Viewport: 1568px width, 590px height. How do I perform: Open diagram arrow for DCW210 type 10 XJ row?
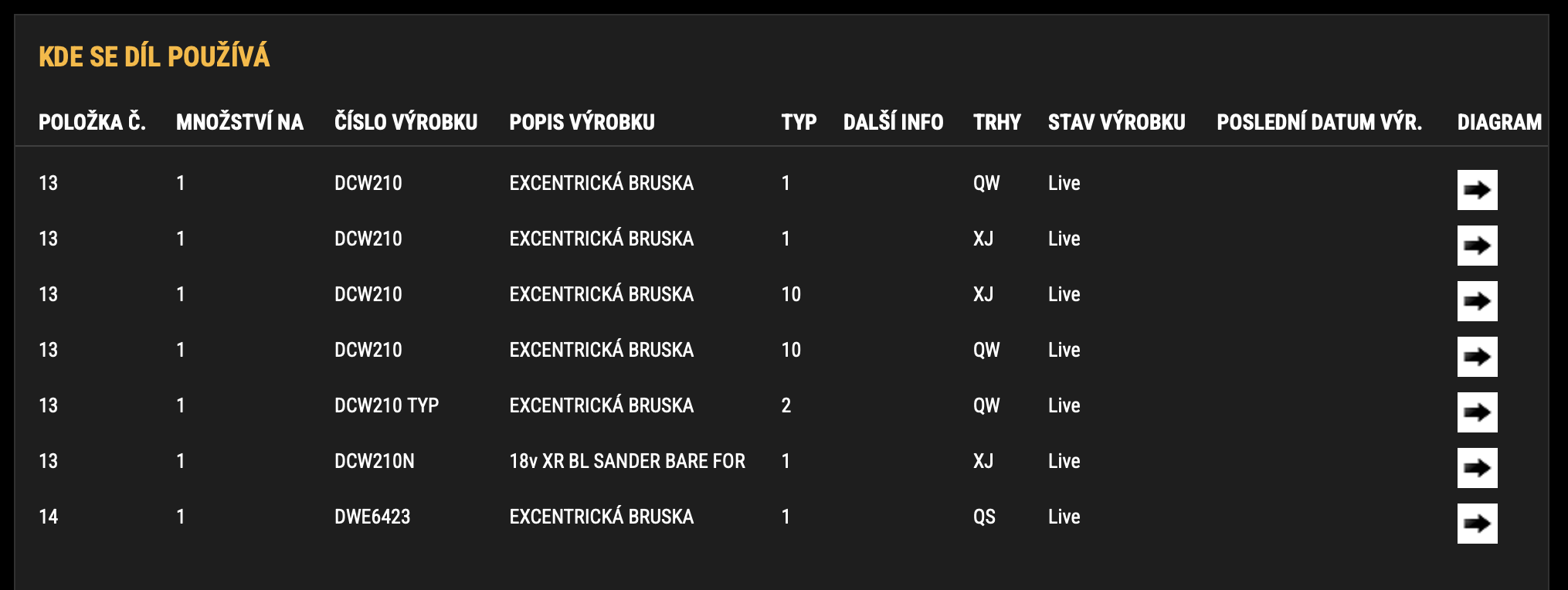(x=1477, y=301)
